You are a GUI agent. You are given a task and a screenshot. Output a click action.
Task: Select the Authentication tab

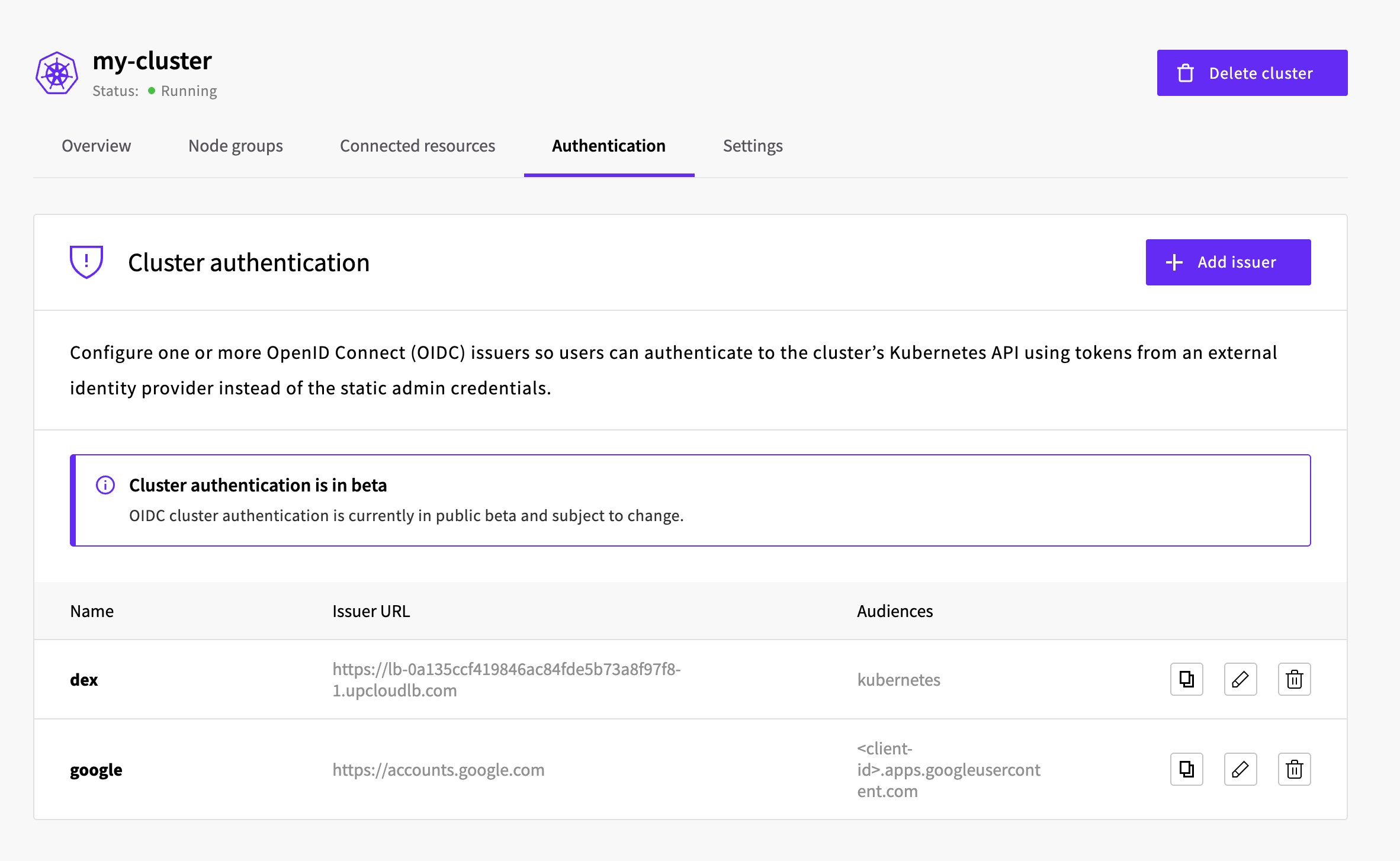pos(609,146)
